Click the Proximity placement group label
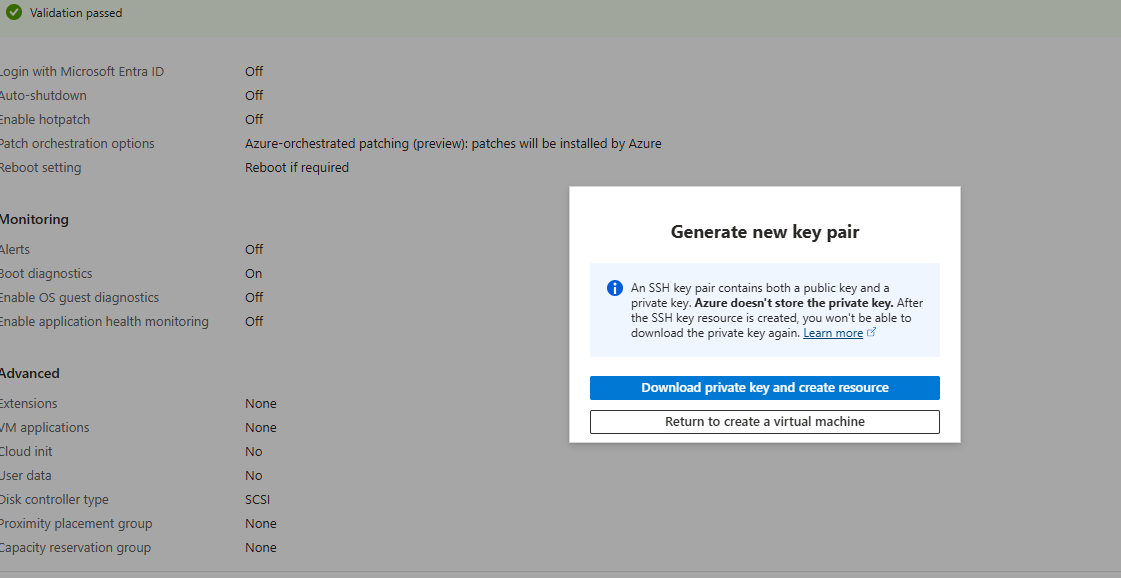The image size is (1121, 578). (x=76, y=523)
